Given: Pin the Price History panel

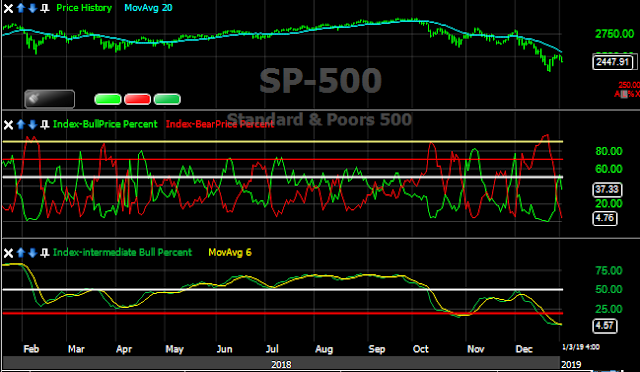Looking at the screenshot, I should click(45, 8).
